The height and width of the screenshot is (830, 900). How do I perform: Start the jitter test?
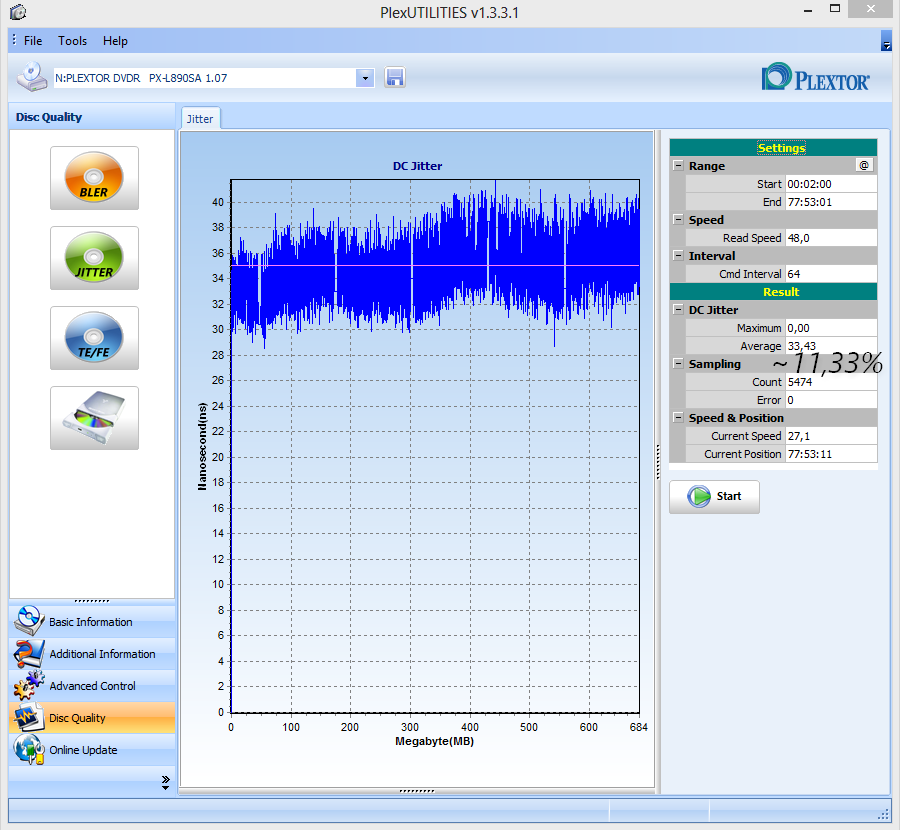(x=714, y=497)
